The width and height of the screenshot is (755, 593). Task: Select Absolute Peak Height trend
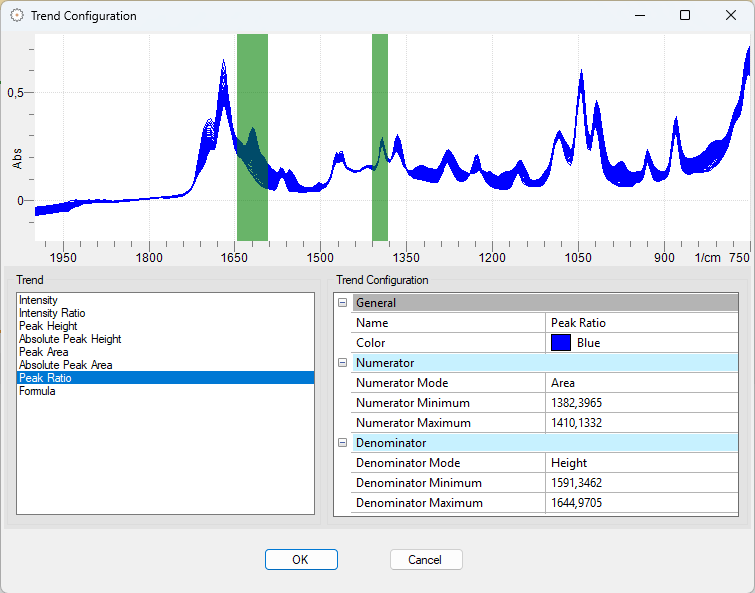tap(70, 339)
